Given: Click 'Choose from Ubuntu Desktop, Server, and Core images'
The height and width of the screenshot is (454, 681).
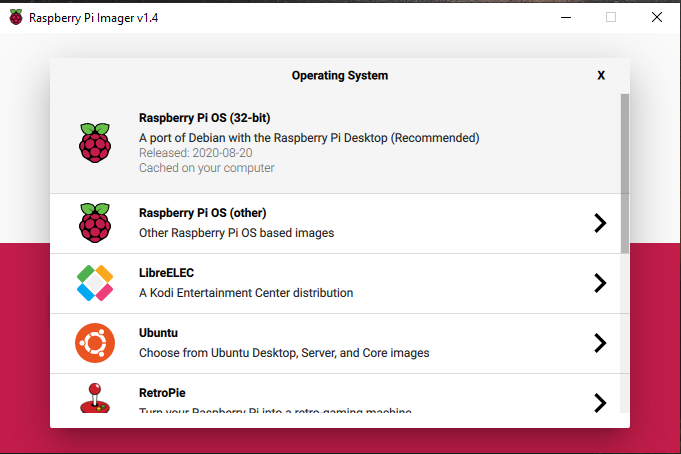Looking at the screenshot, I should [x=284, y=353].
